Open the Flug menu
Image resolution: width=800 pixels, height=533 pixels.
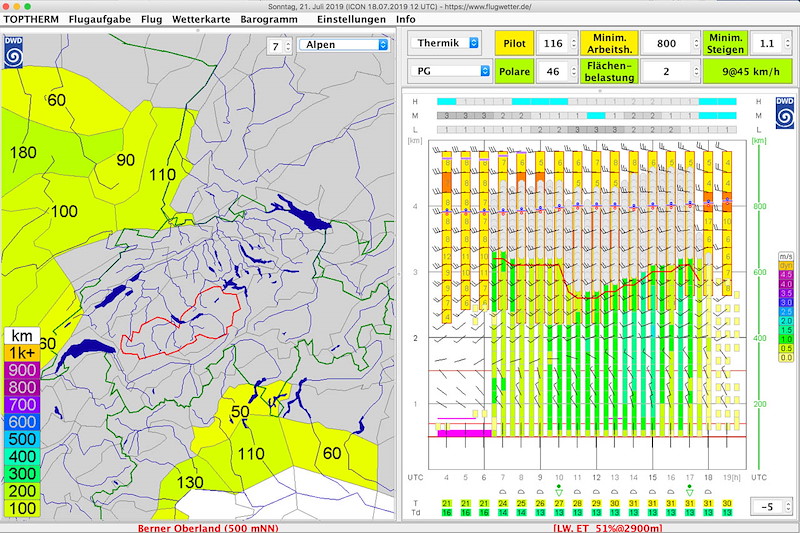click(x=152, y=19)
